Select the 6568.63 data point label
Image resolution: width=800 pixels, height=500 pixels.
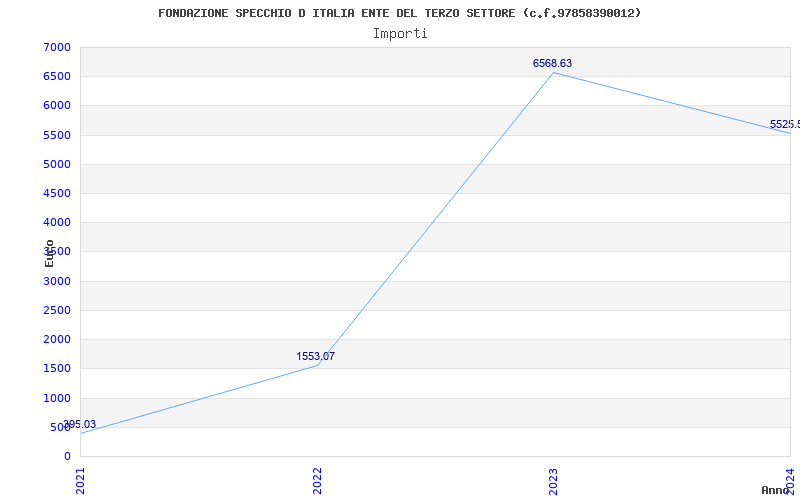(552, 63)
